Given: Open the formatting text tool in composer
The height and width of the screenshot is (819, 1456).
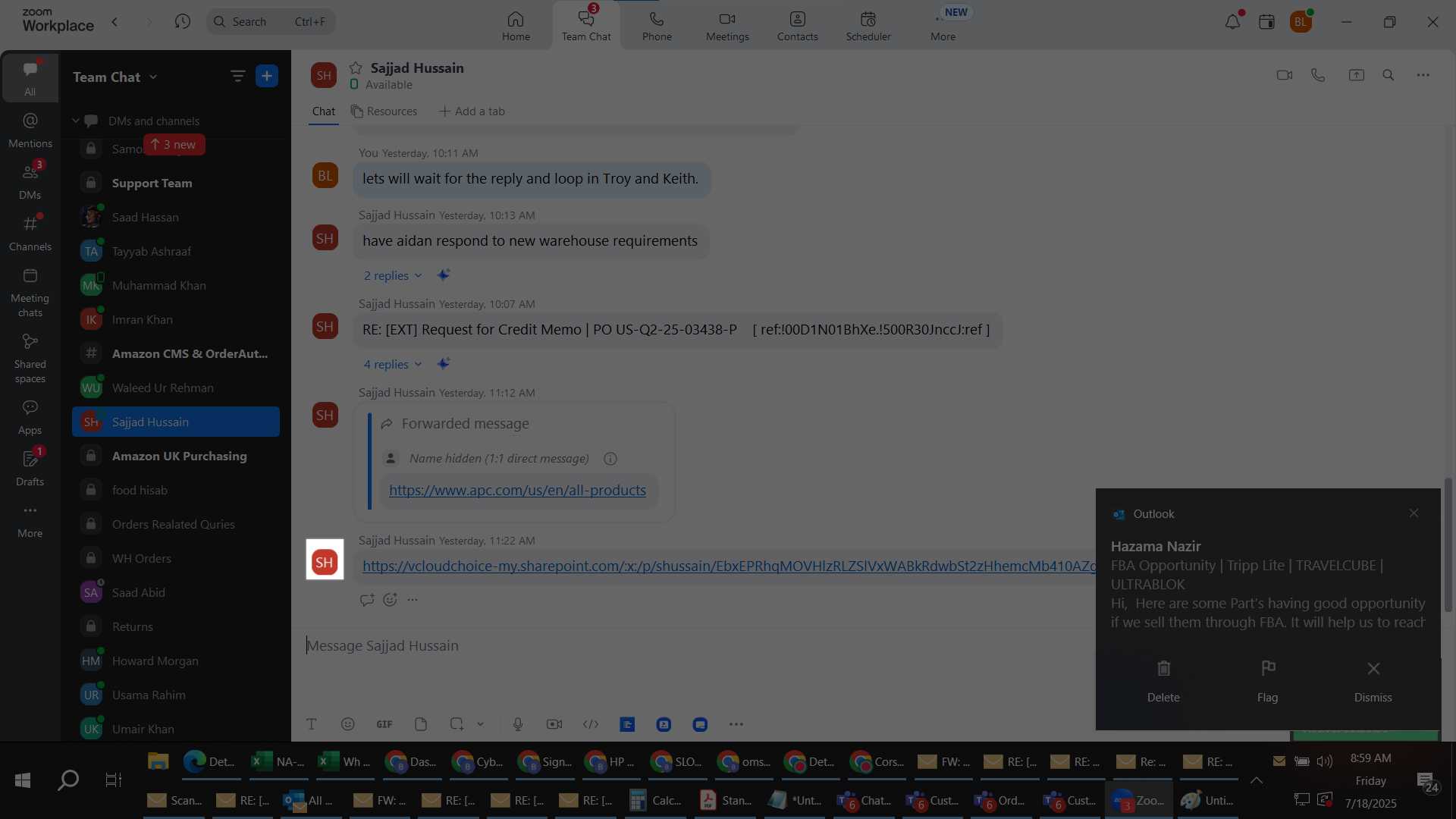Looking at the screenshot, I should (x=311, y=724).
